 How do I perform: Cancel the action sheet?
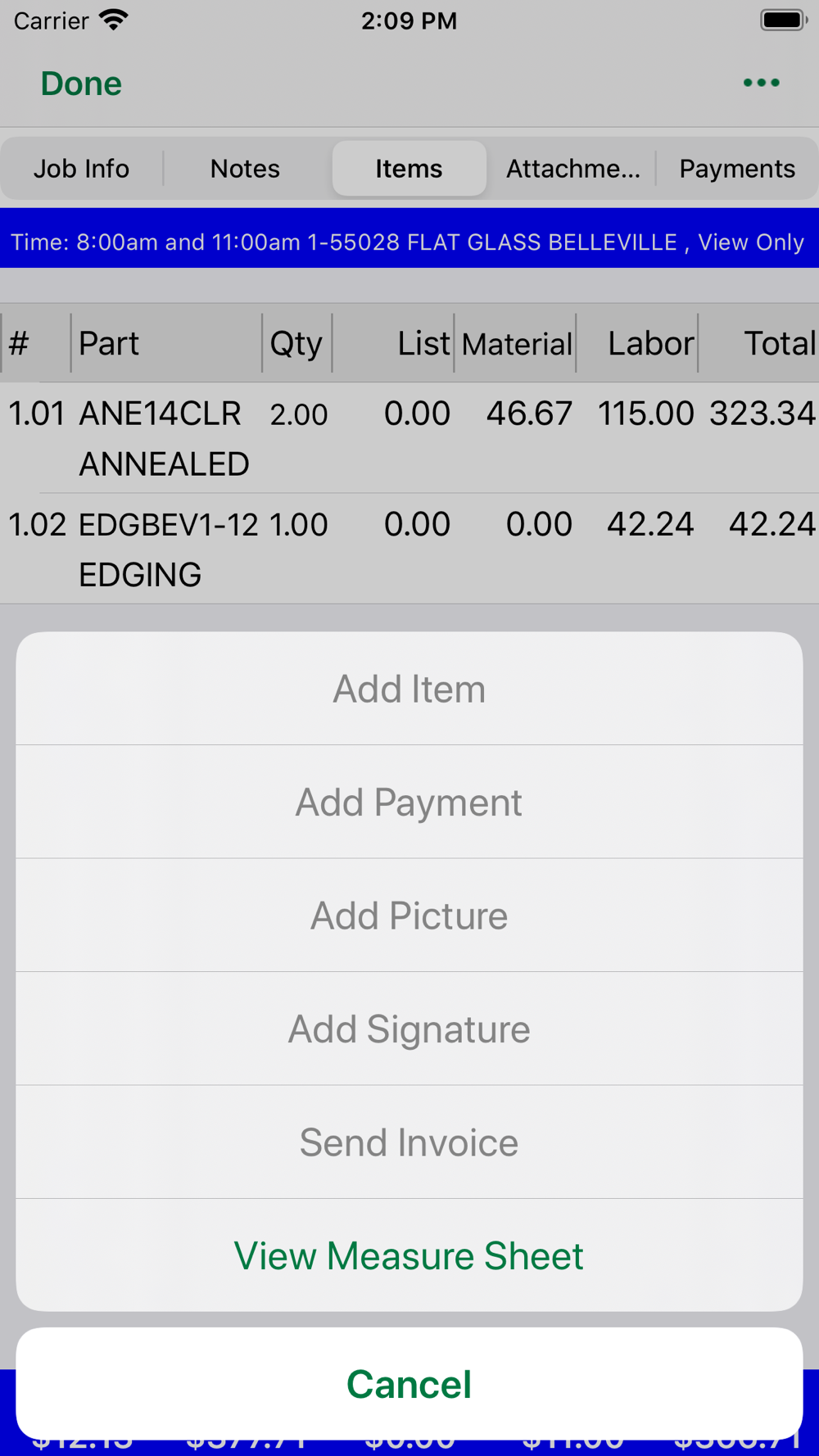point(409,1384)
